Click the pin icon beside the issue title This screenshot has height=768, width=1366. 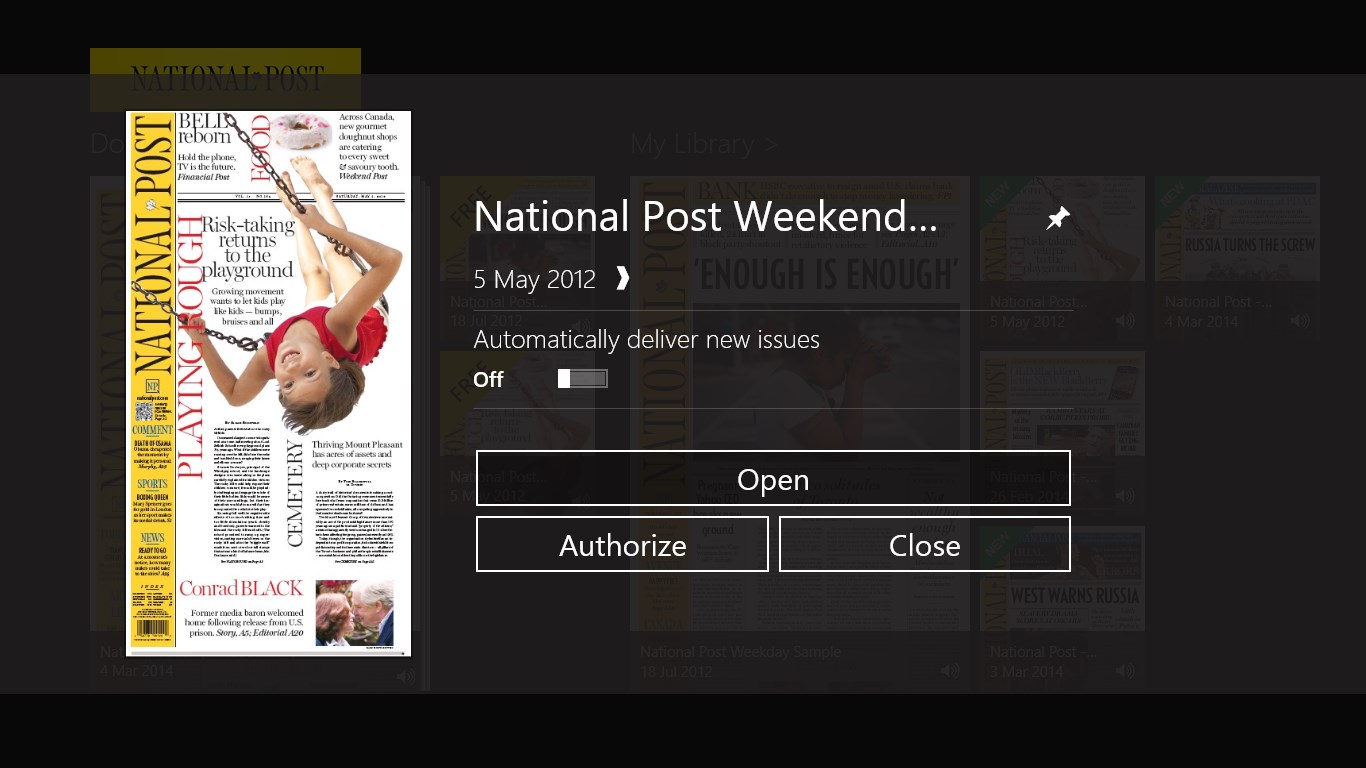click(x=1057, y=218)
